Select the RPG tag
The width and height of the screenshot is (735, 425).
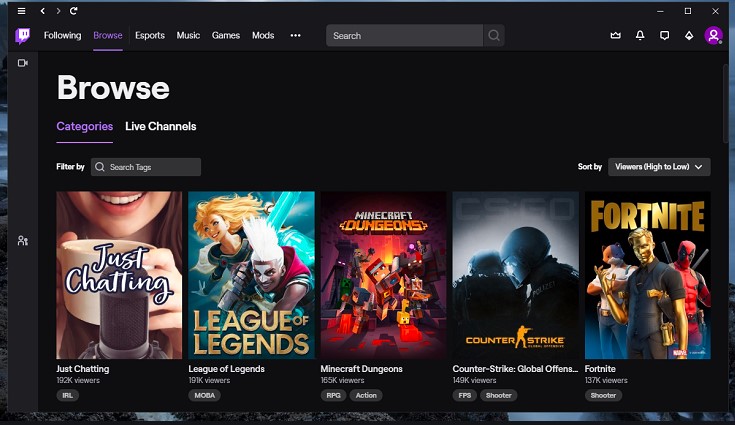[x=333, y=395]
